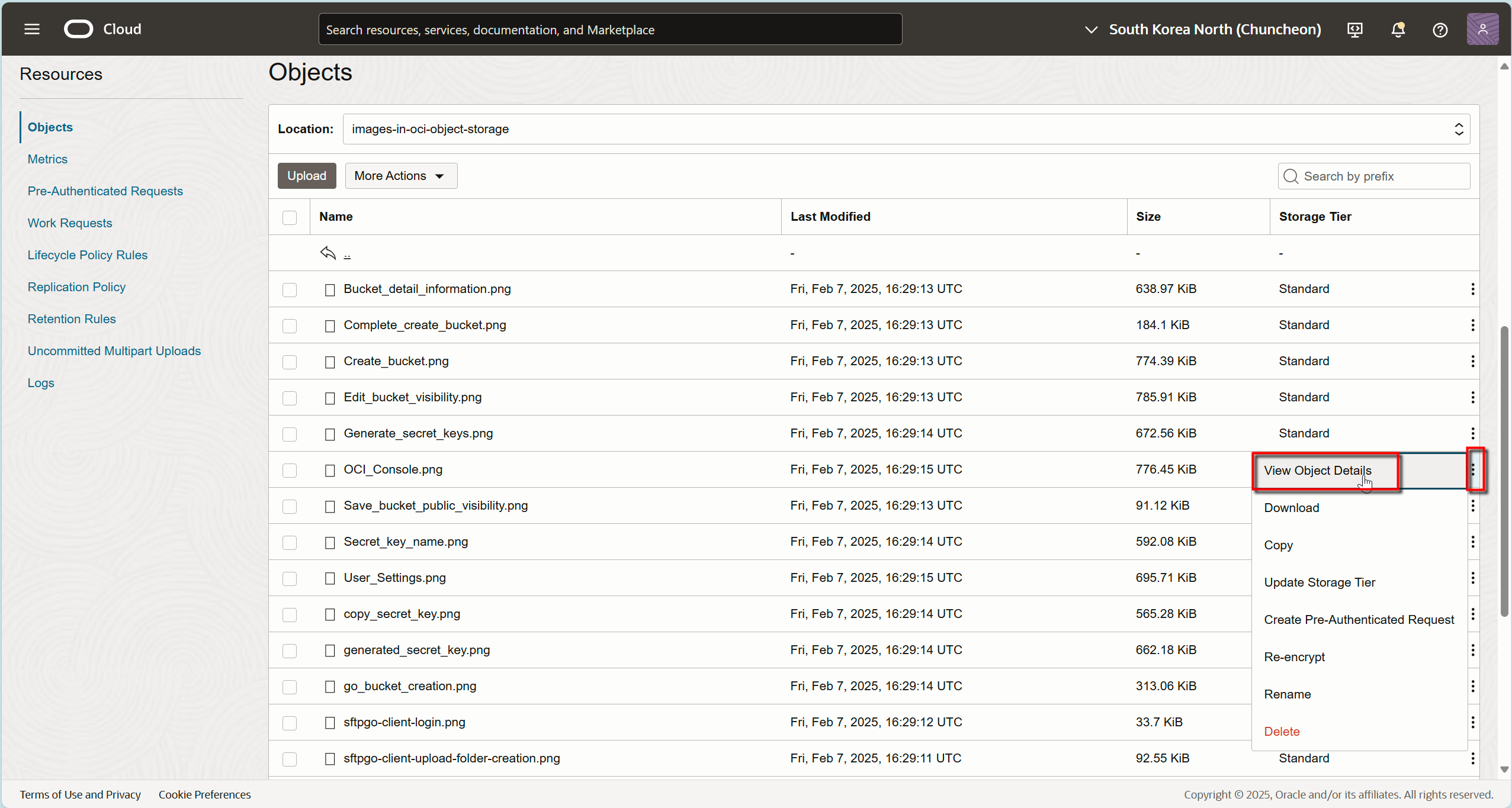Expand the South Korea North region selector
The image size is (1512, 808).
pyautogui.click(x=1202, y=30)
